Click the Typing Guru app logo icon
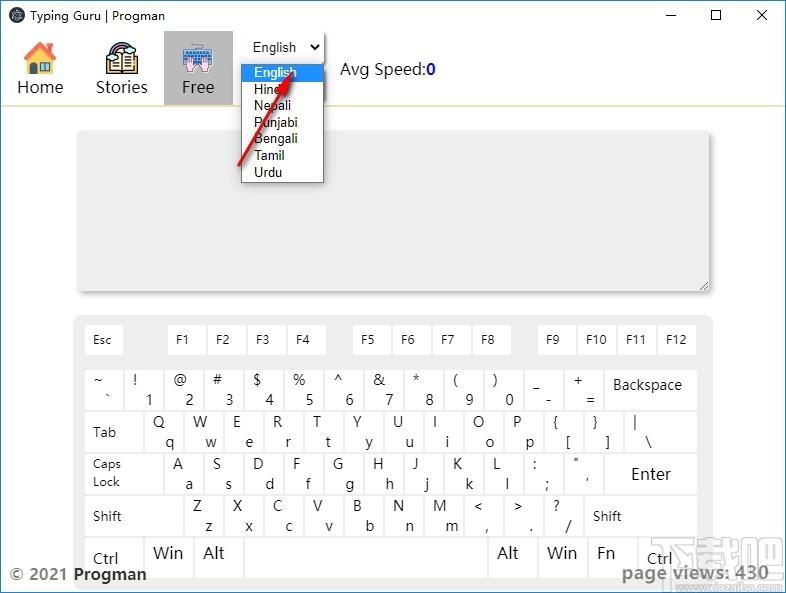The height and width of the screenshot is (593, 786). (17, 16)
